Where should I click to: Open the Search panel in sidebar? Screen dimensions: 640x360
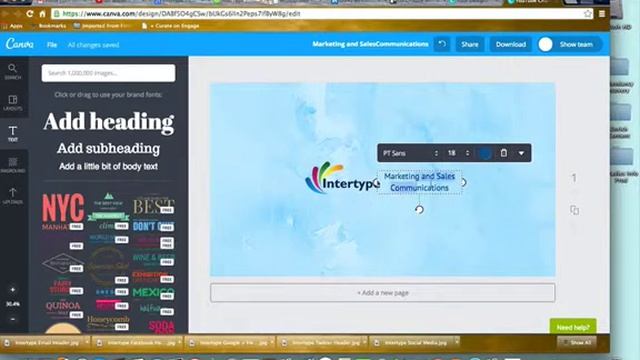click(x=13, y=71)
